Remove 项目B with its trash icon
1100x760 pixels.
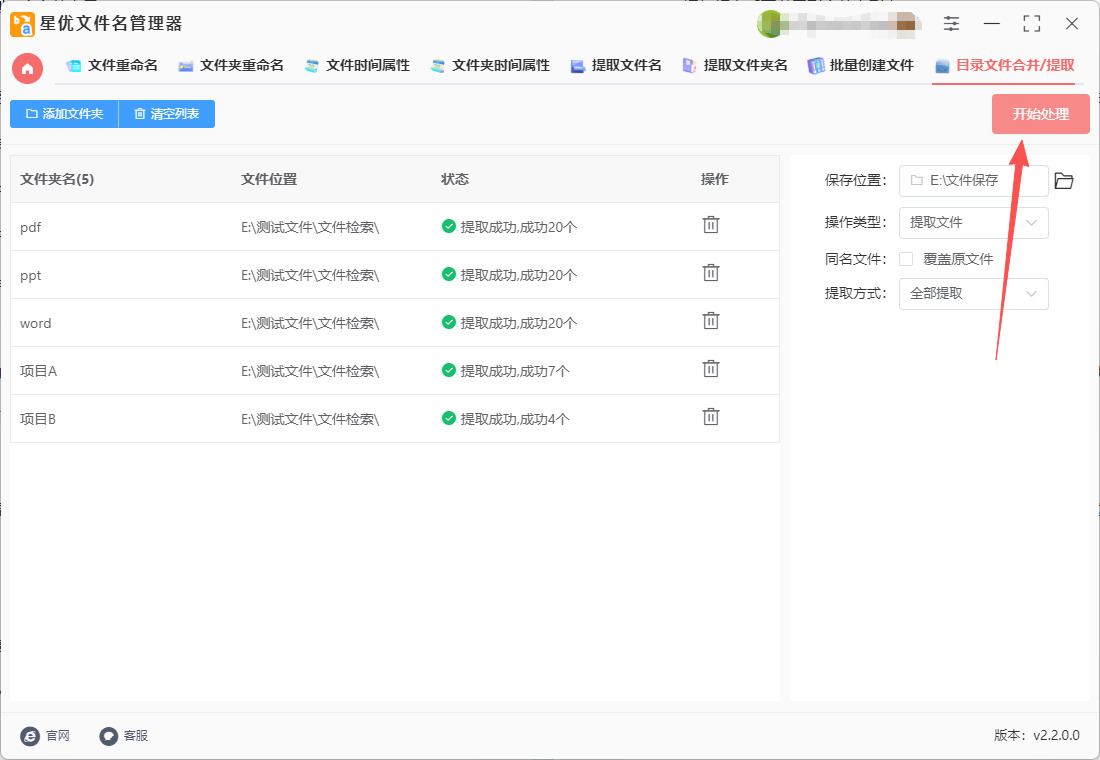(711, 417)
